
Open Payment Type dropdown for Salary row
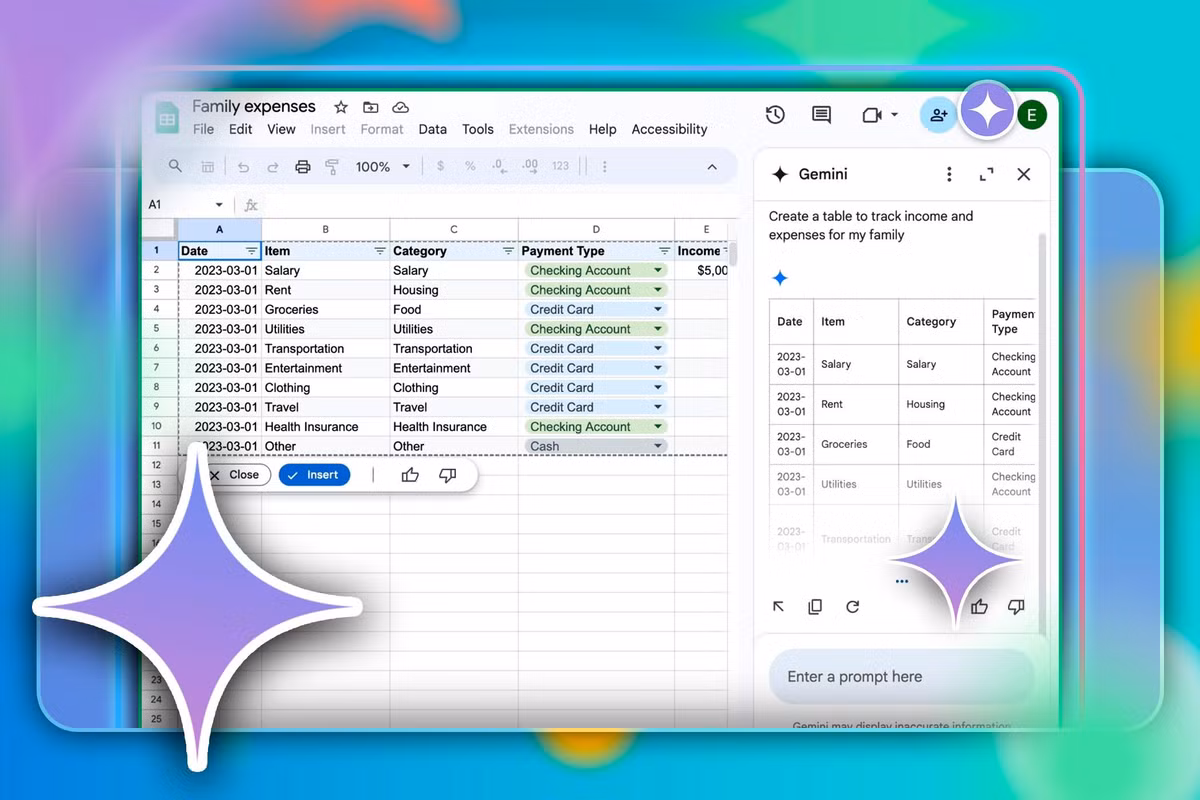click(658, 270)
